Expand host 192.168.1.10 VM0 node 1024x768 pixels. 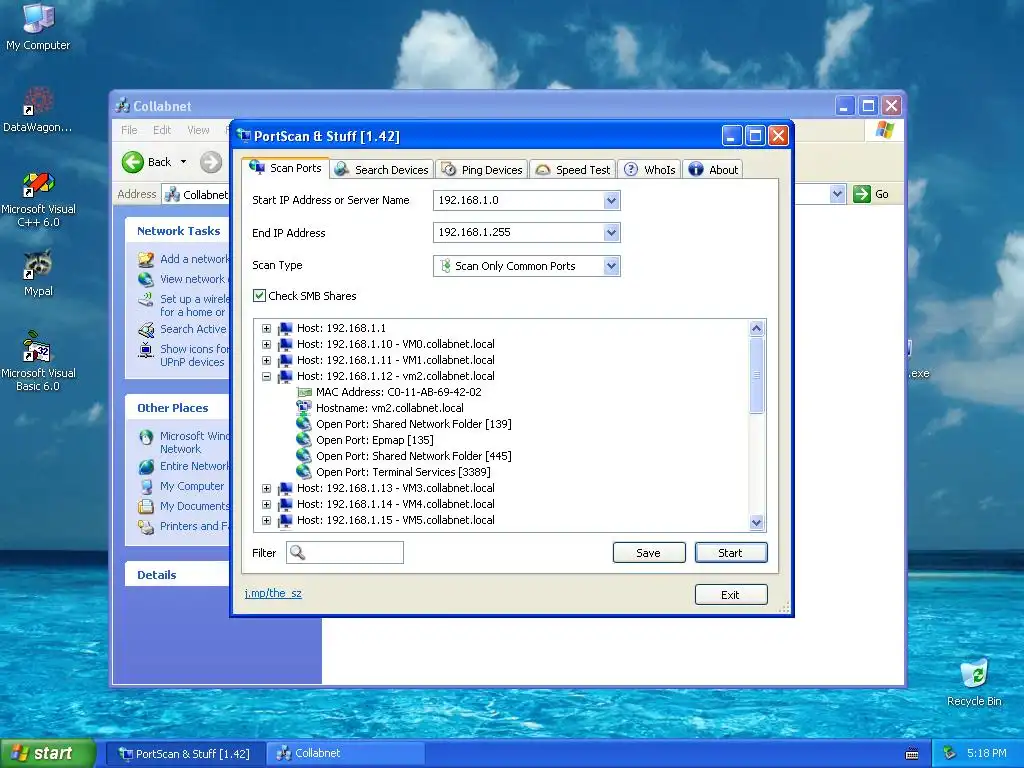266,344
